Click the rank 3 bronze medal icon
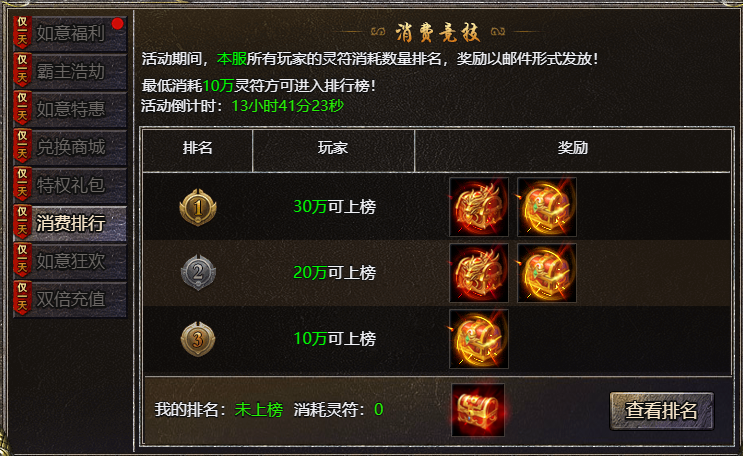The image size is (743, 456). click(198, 339)
